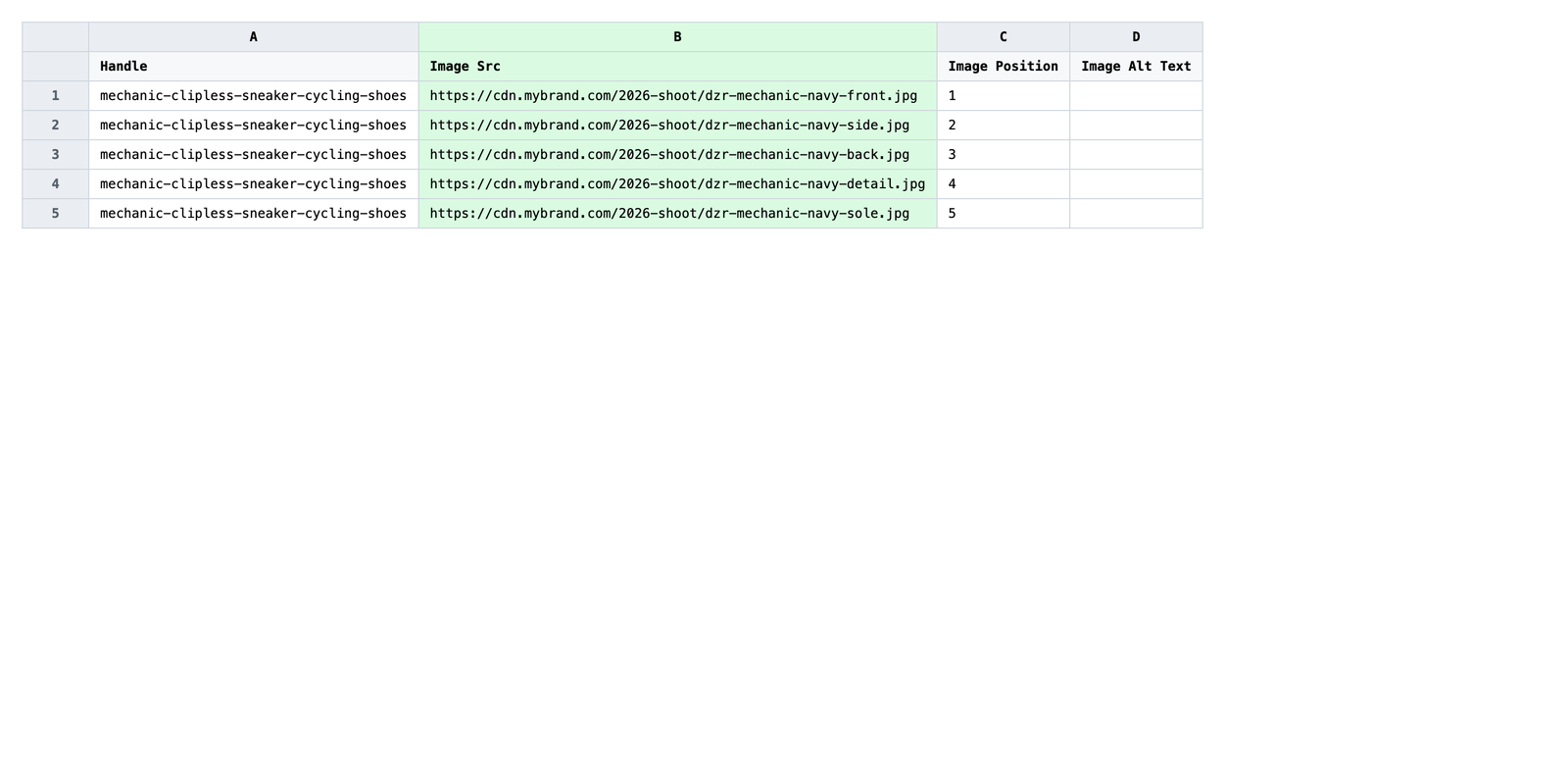Image resolution: width=1568 pixels, height=758 pixels.
Task: Click the Image Alt Text header cell
Action: point(1136,67)
